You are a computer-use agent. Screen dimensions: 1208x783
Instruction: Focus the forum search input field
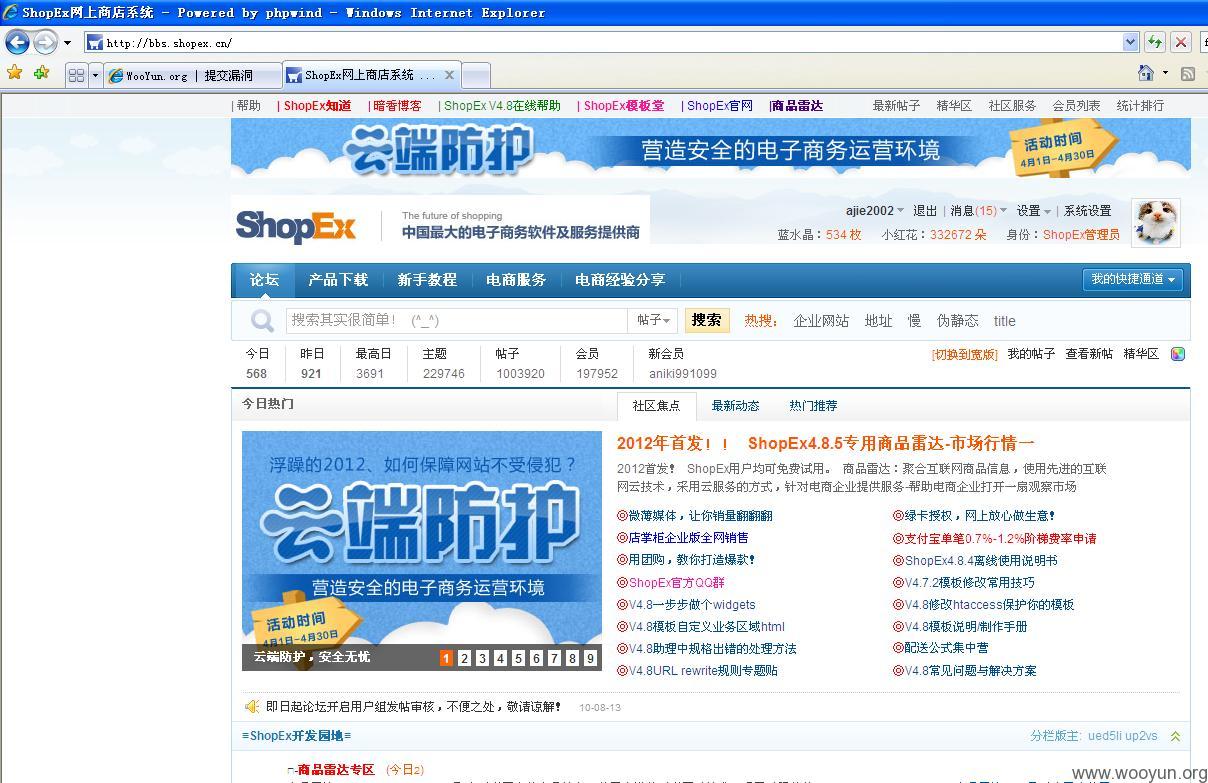point(457,320)
